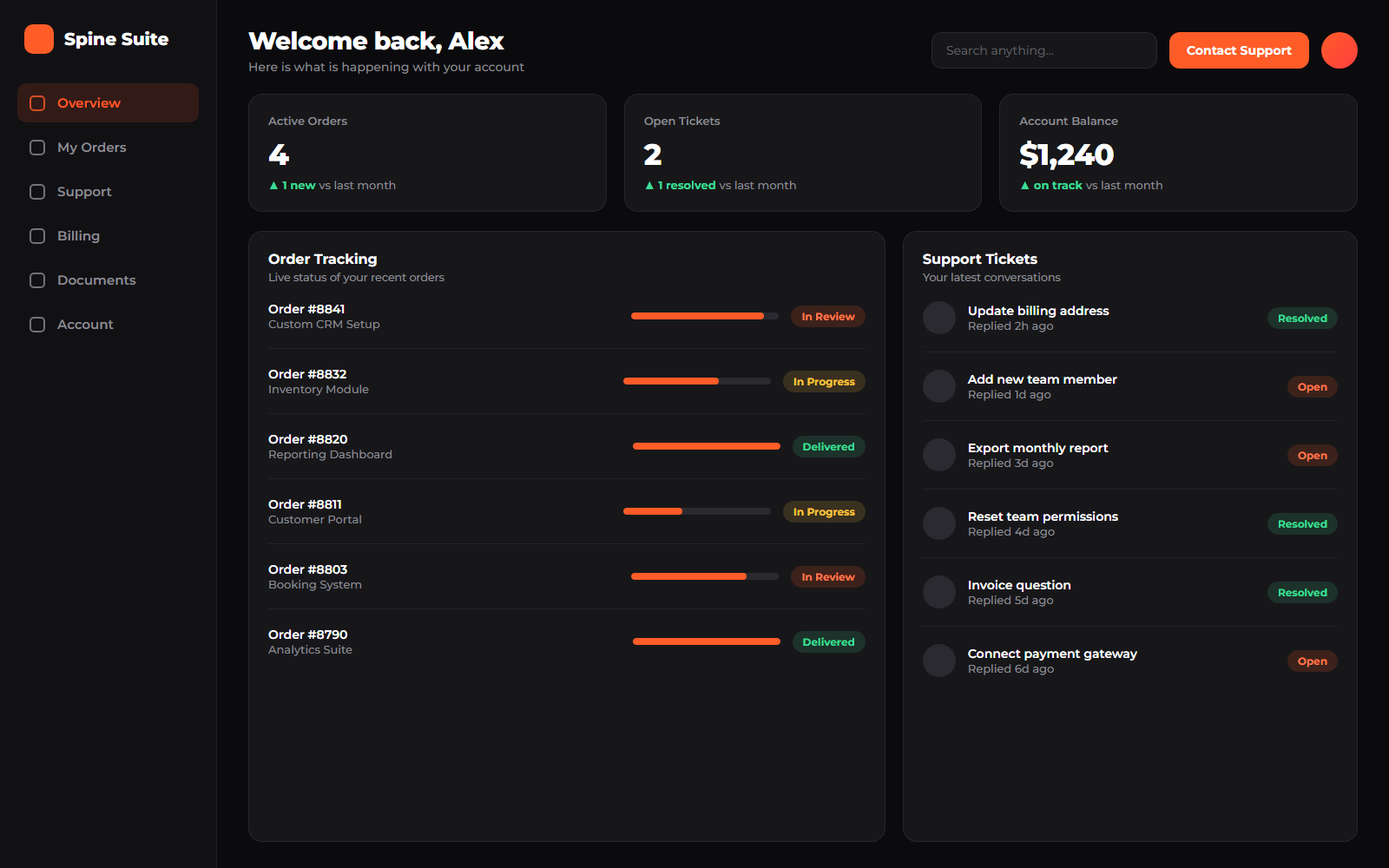Open the user avatar in the header

click(x=1339, y=50)
